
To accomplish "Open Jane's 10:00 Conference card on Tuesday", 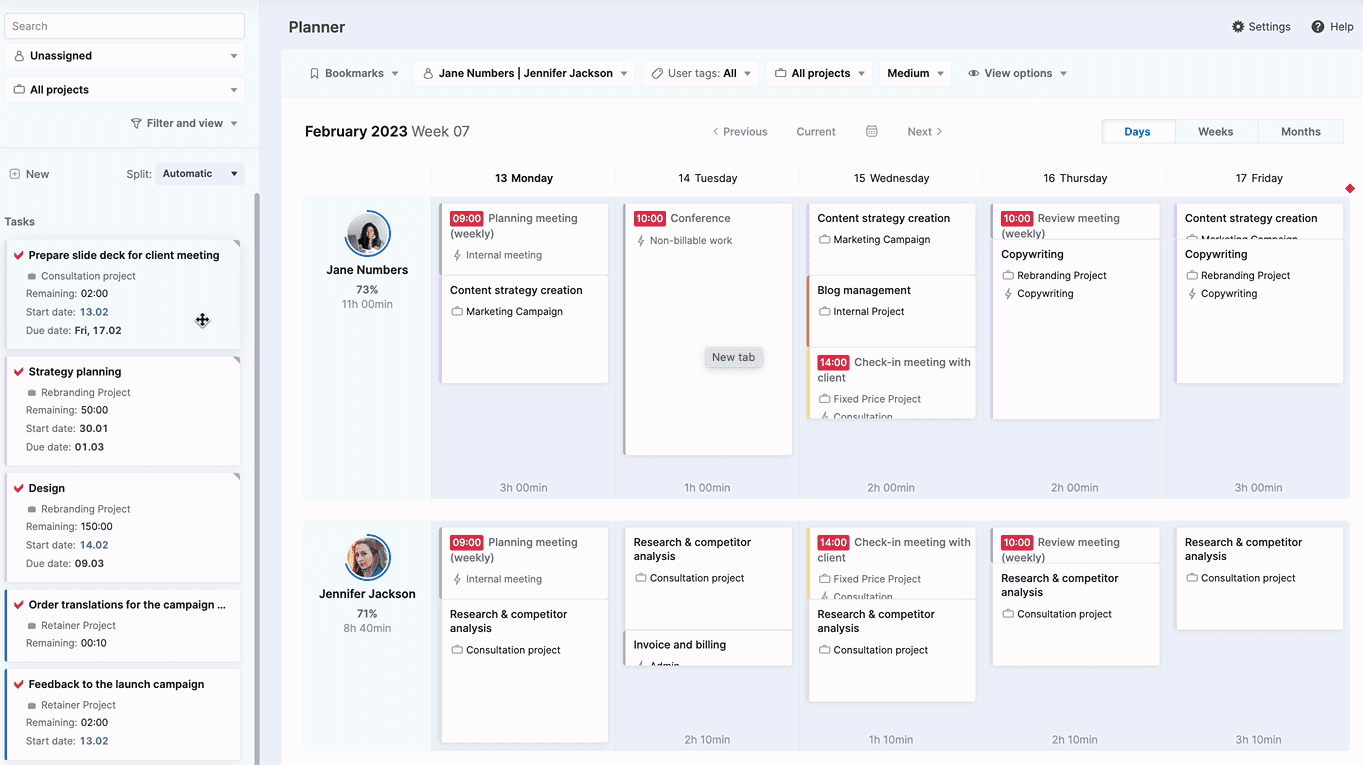I will (x=708, y=329).
